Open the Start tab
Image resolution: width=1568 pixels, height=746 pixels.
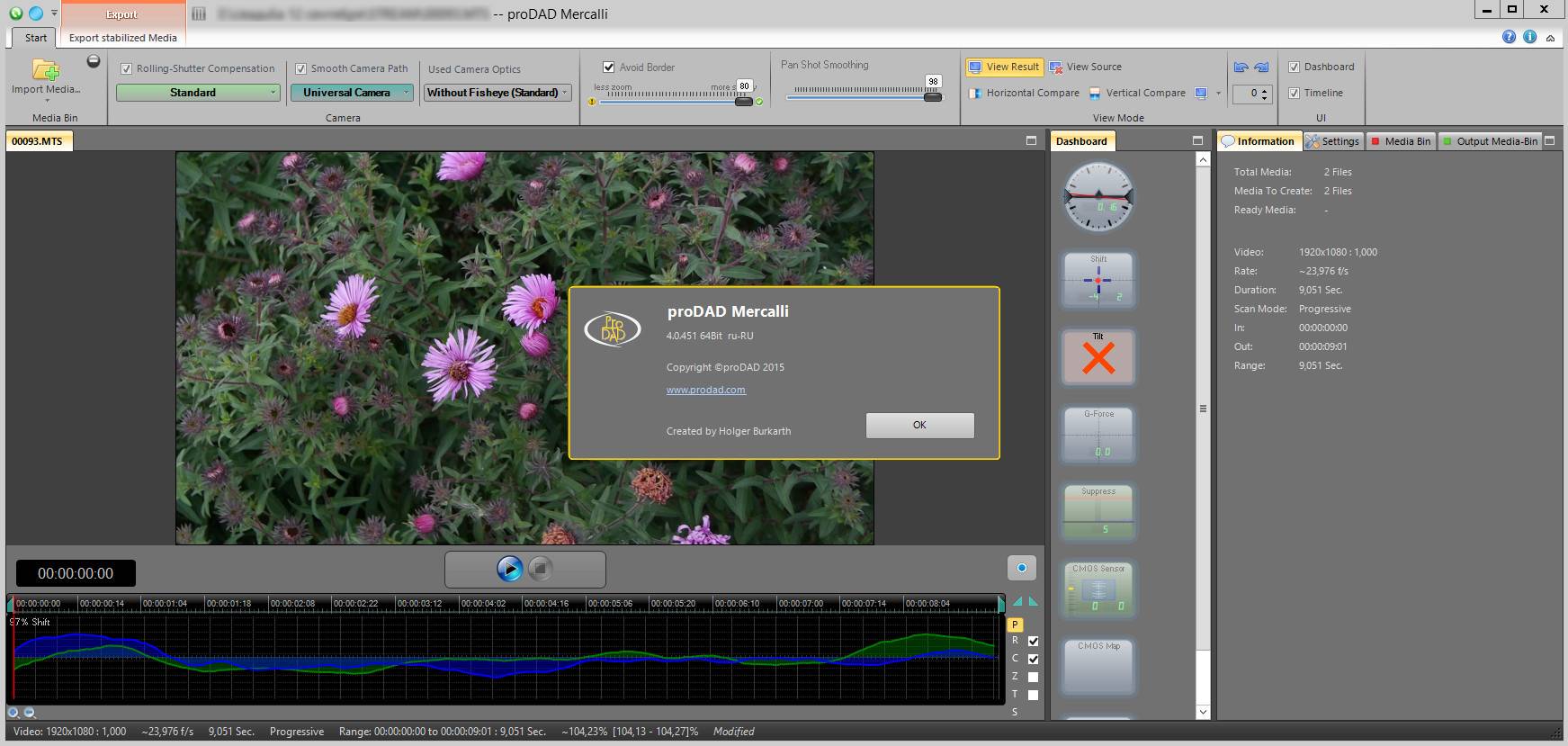click(36, 38)
